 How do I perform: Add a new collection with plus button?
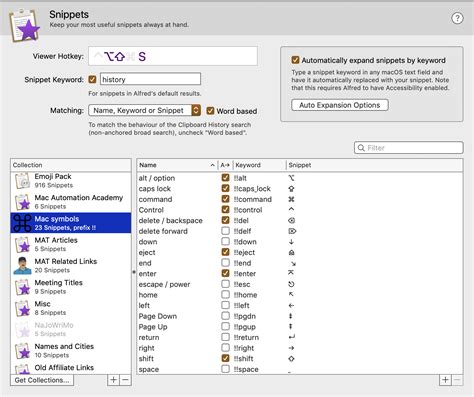coord(113,380)
